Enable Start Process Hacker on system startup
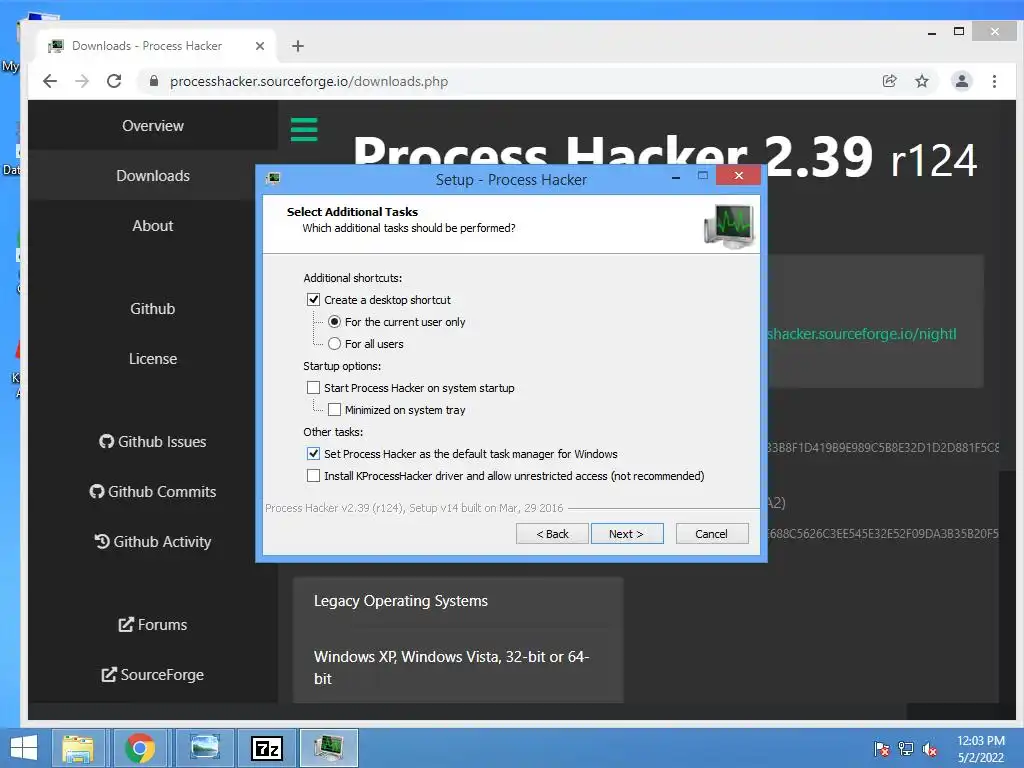The width and height of the screenshot is (1024, 768). (x=313, y=388)
